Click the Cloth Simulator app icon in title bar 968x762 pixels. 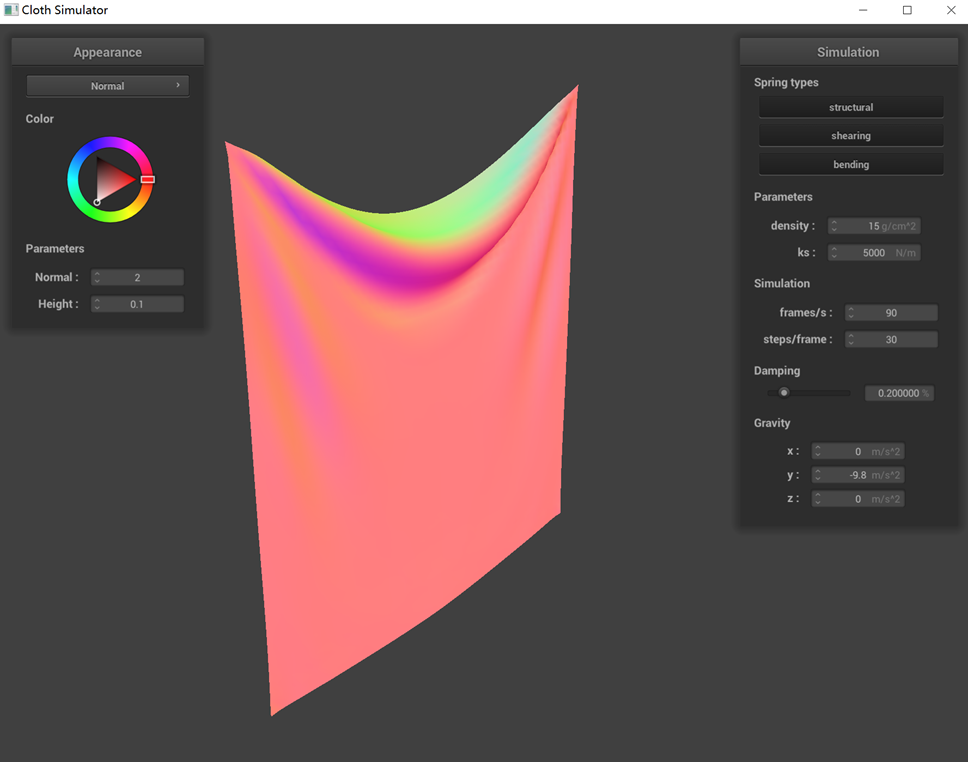11,10
